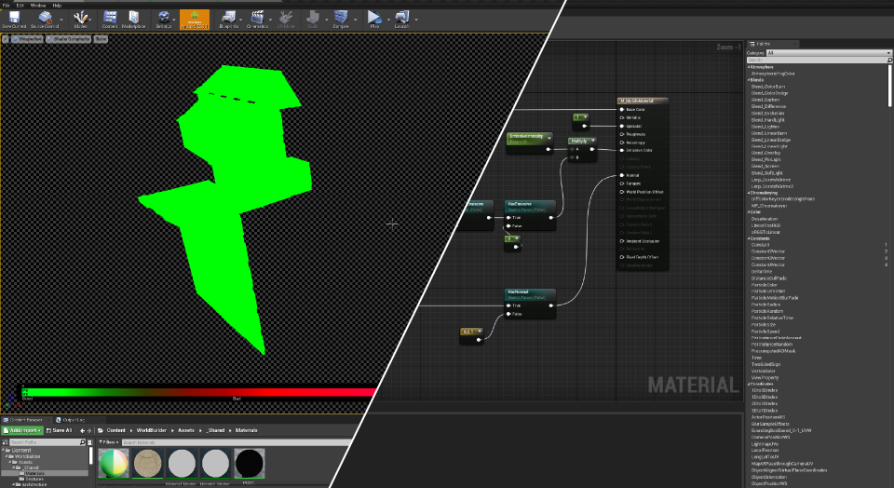This screenshot has width=894, height=488.
Task: Click the Play toolbar icon
Action: click(374, 19)
